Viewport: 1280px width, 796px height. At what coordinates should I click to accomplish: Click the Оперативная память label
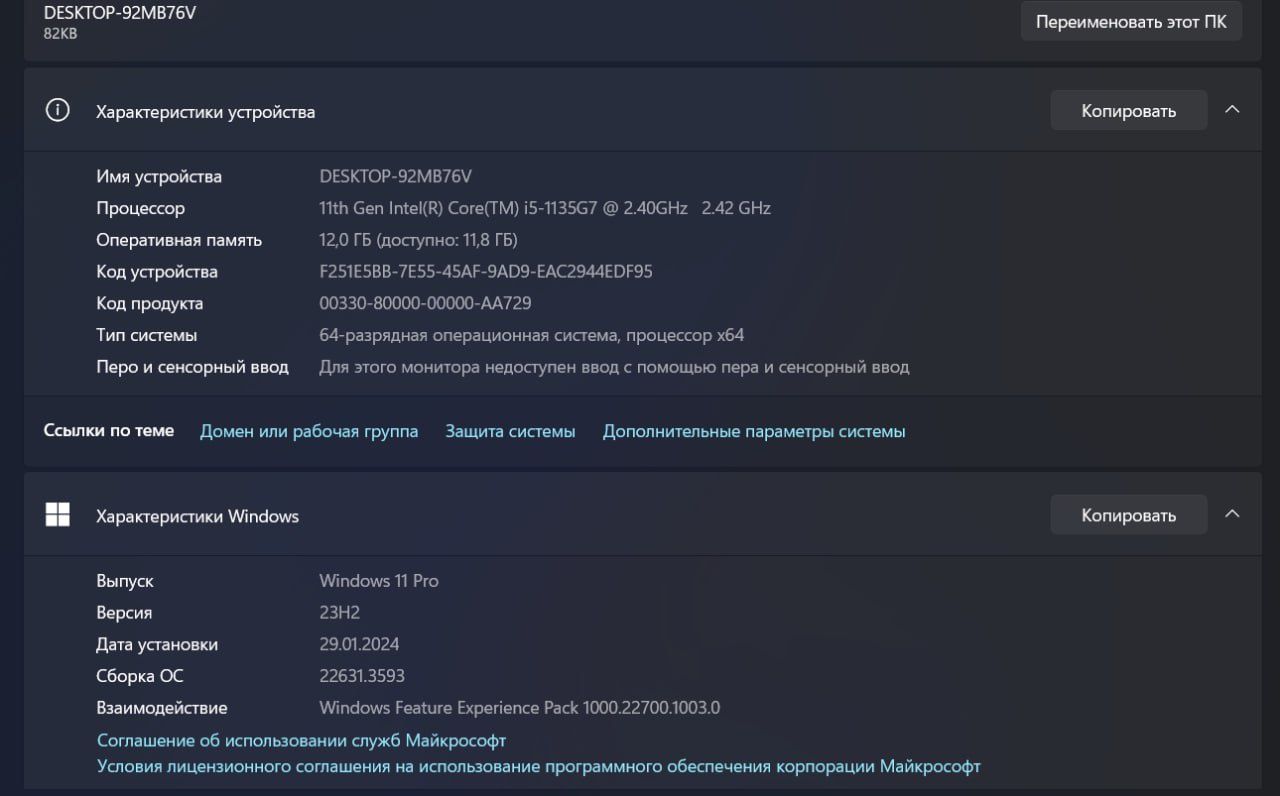[179, 240]
